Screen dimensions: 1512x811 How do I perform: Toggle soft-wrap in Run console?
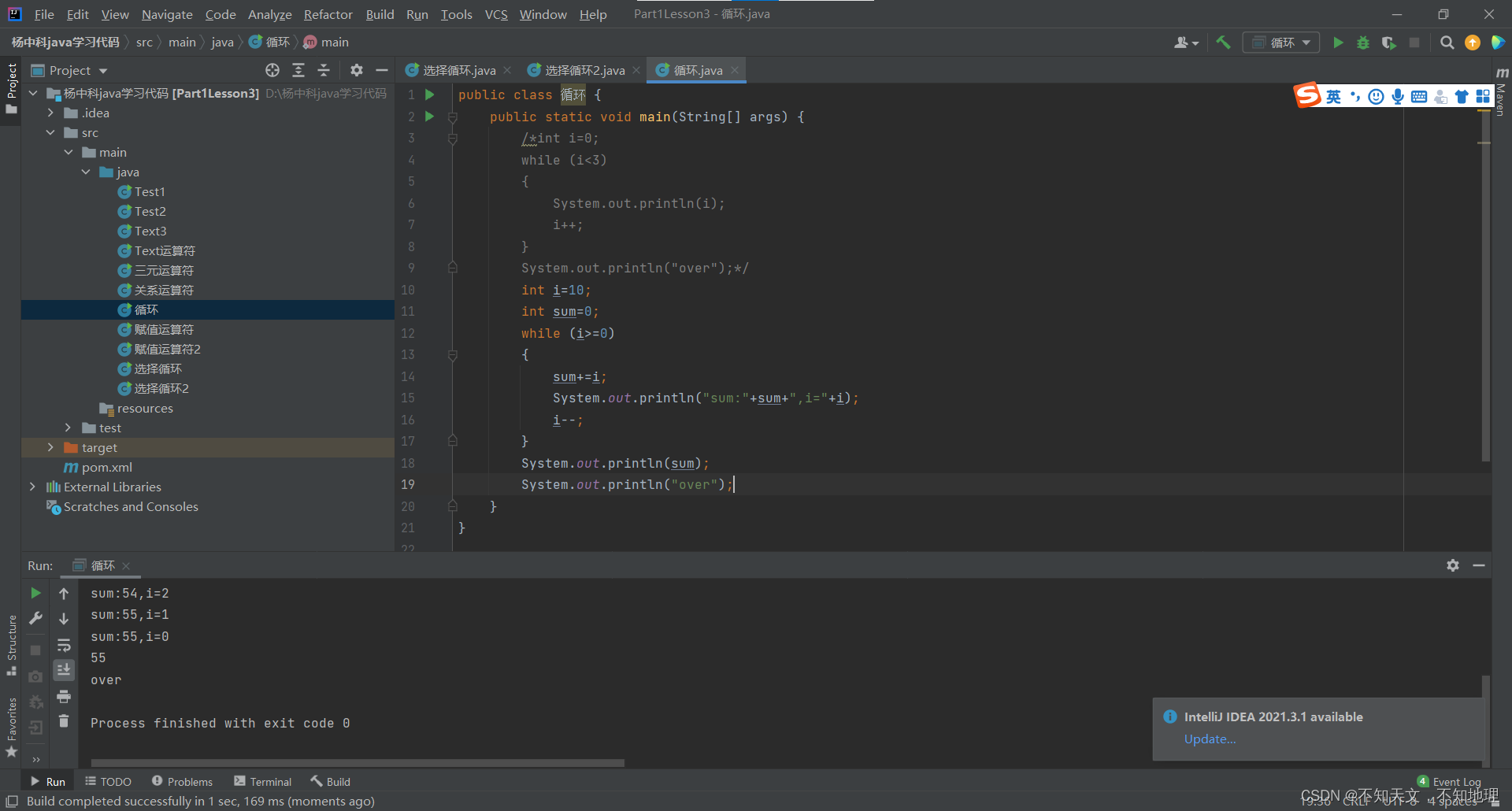(64, 645)
